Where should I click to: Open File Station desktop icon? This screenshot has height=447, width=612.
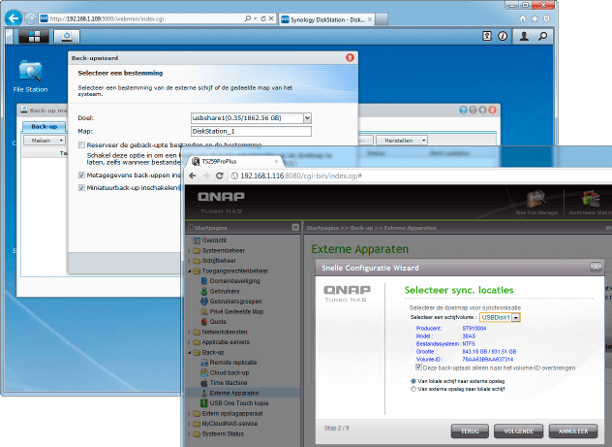30,77
